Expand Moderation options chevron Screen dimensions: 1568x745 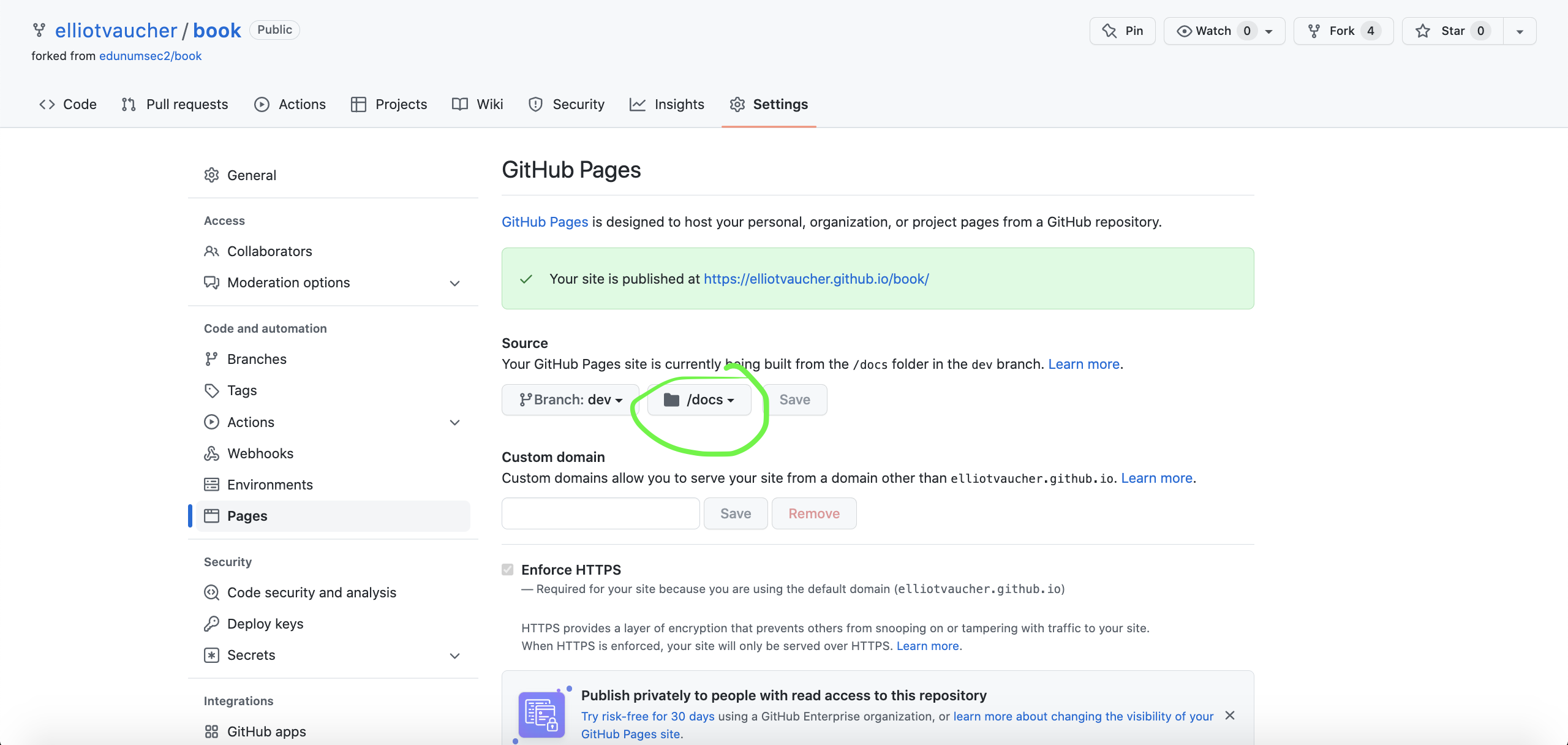click(x=454, y=283)
